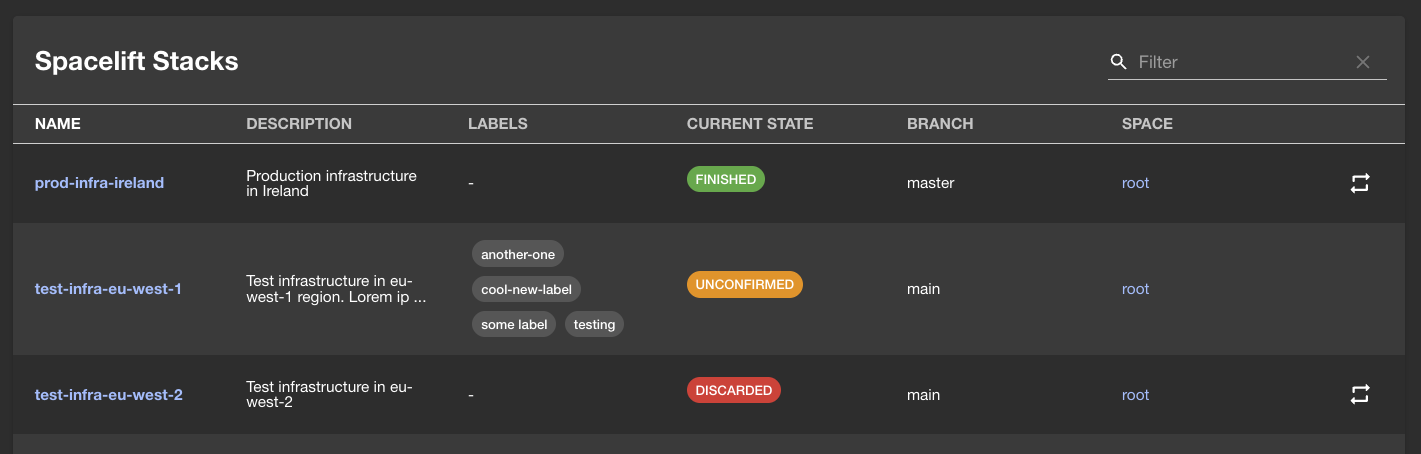This screenshot has height=454, width=1421.
Task: Click trigger run icon for test-infra-eu-west-2
Action: 1359,395
